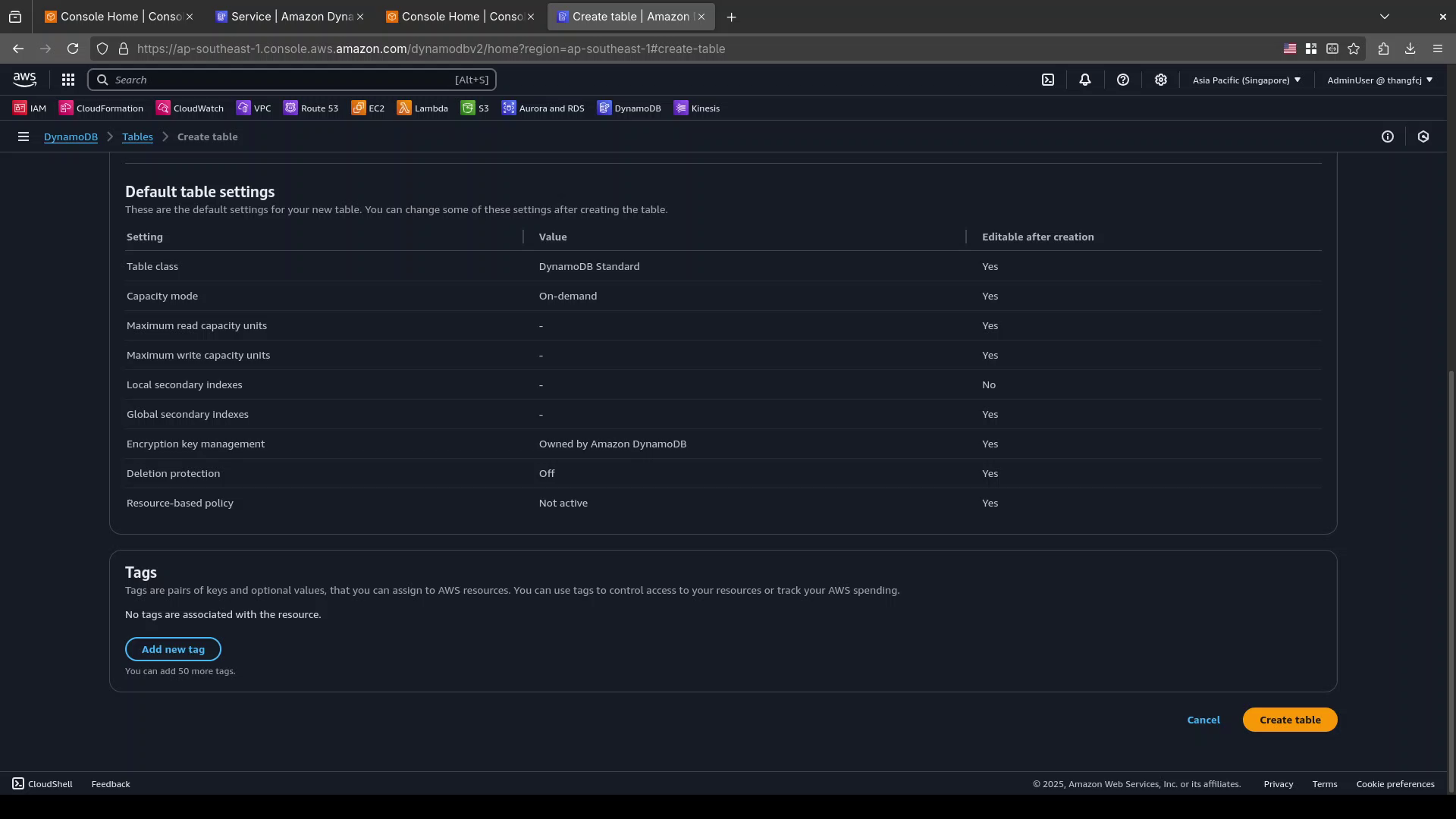Open the Feedback link in footer

(111, 783)
